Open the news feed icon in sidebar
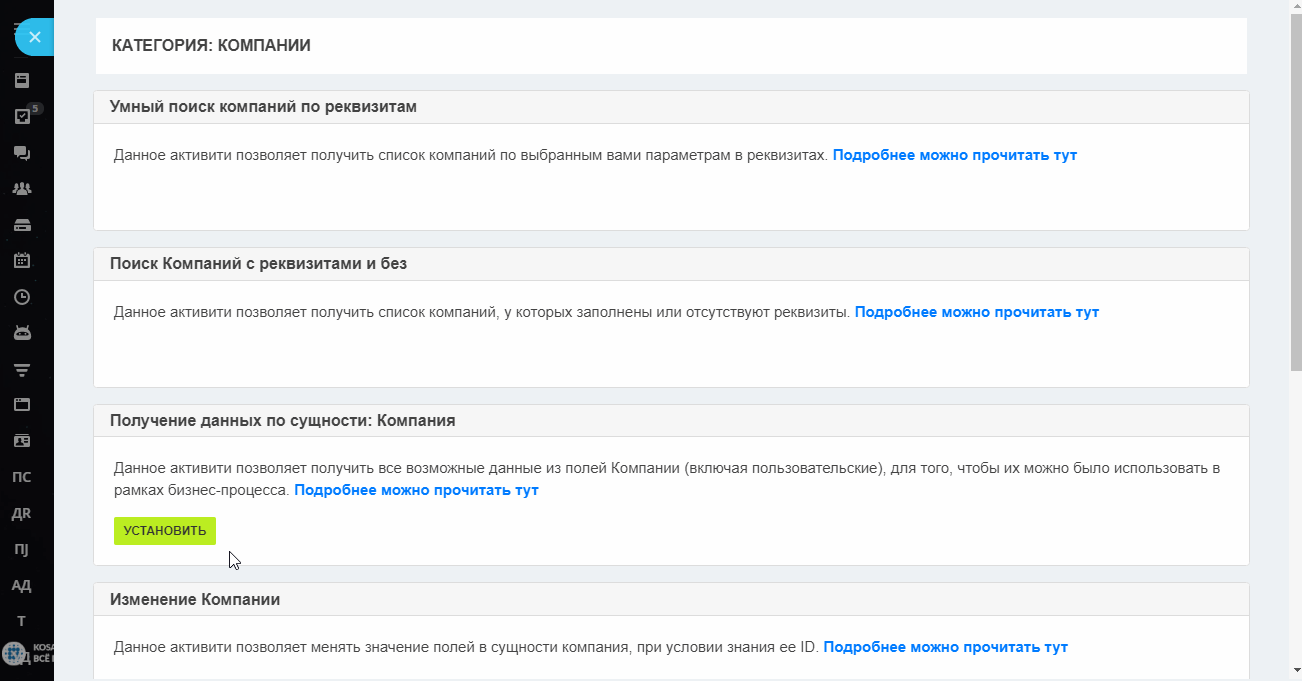Image resolution: width=1302 pixels, height=681 pixels. coord(21,81)
